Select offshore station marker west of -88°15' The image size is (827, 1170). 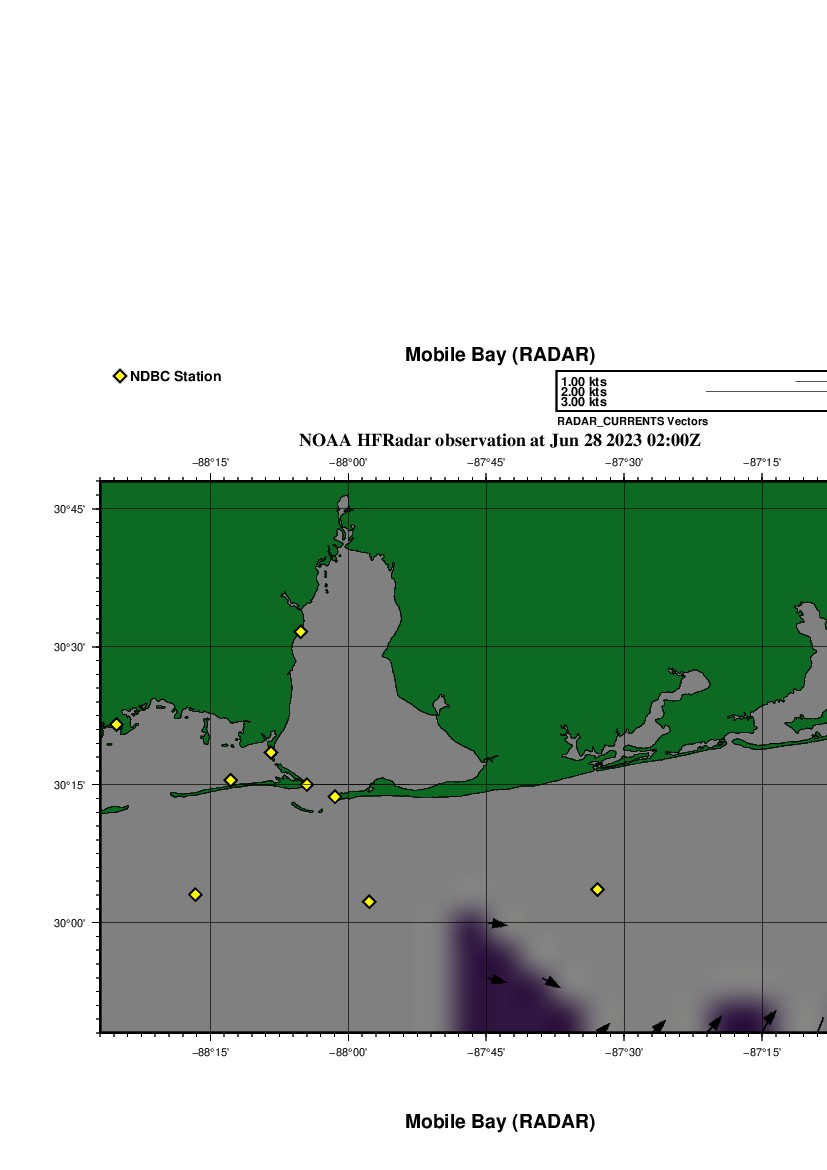195,894
